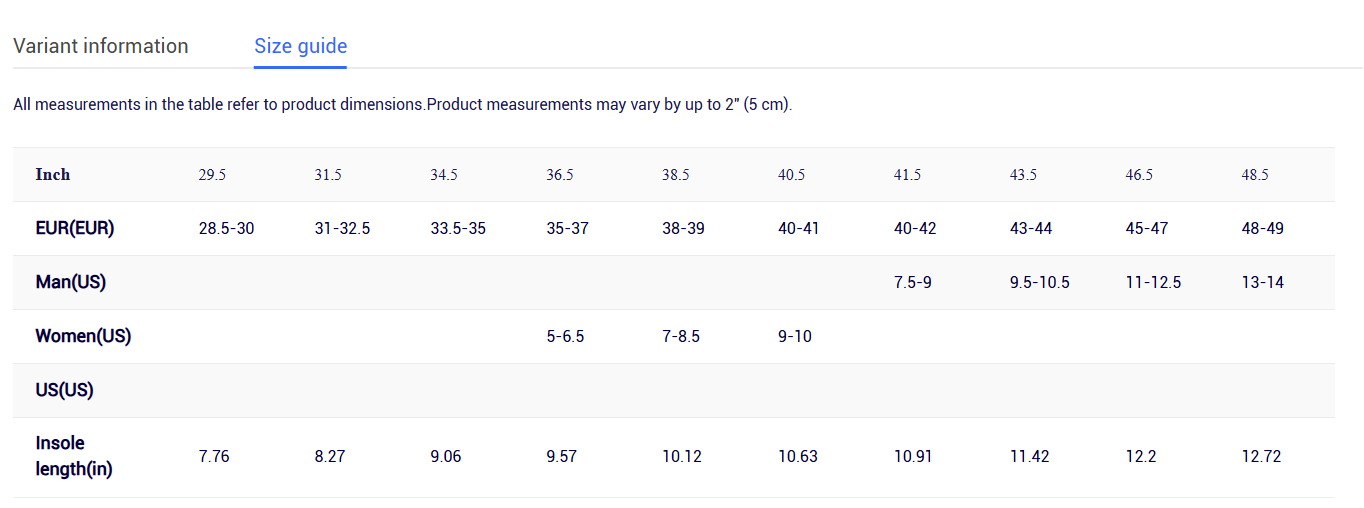Click the Men's US 7.5-9 cell
This screenshot has height=508, width=1364.
(x=912, y=282)
